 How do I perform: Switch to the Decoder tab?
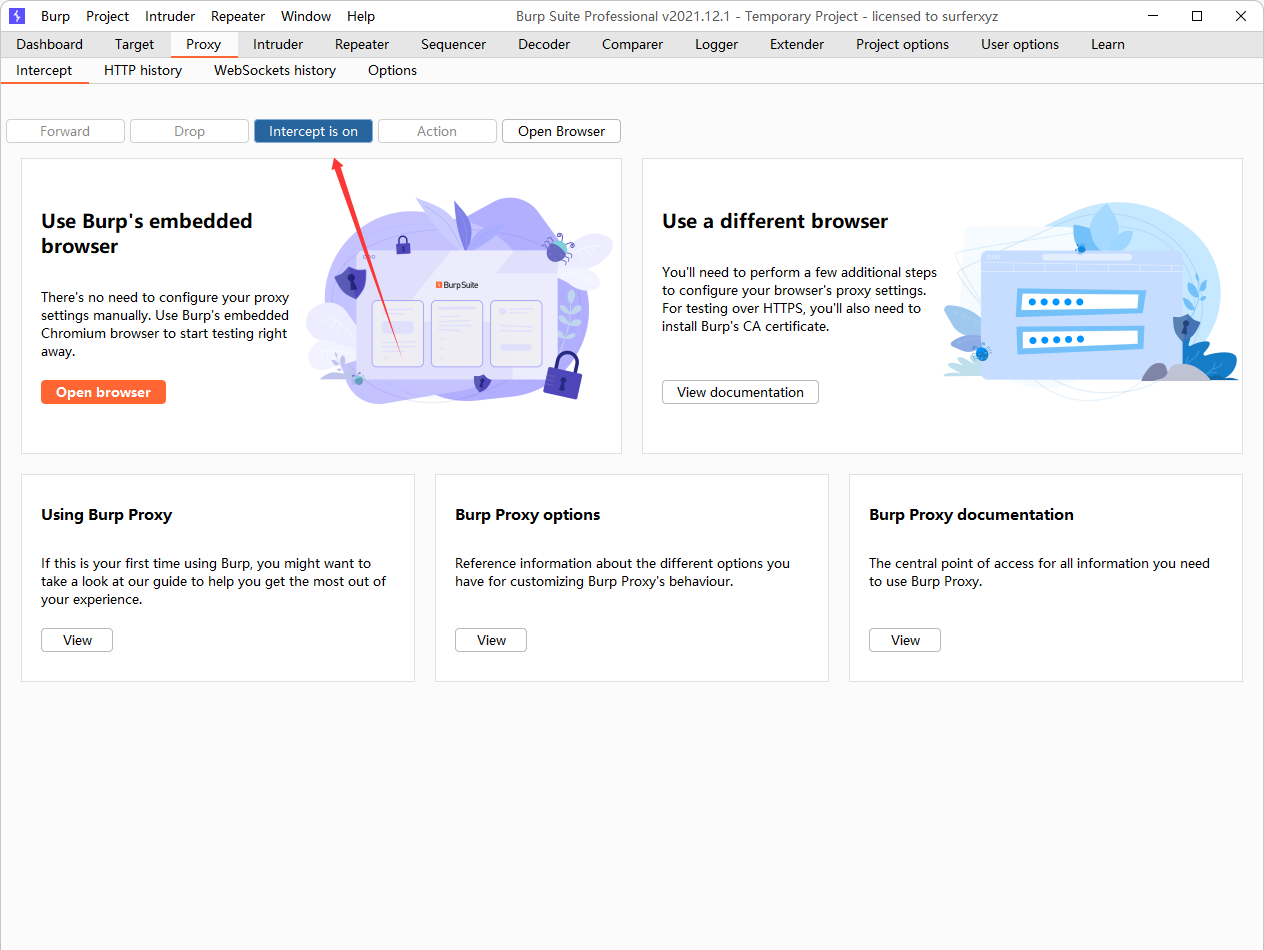tap(544, 44)
